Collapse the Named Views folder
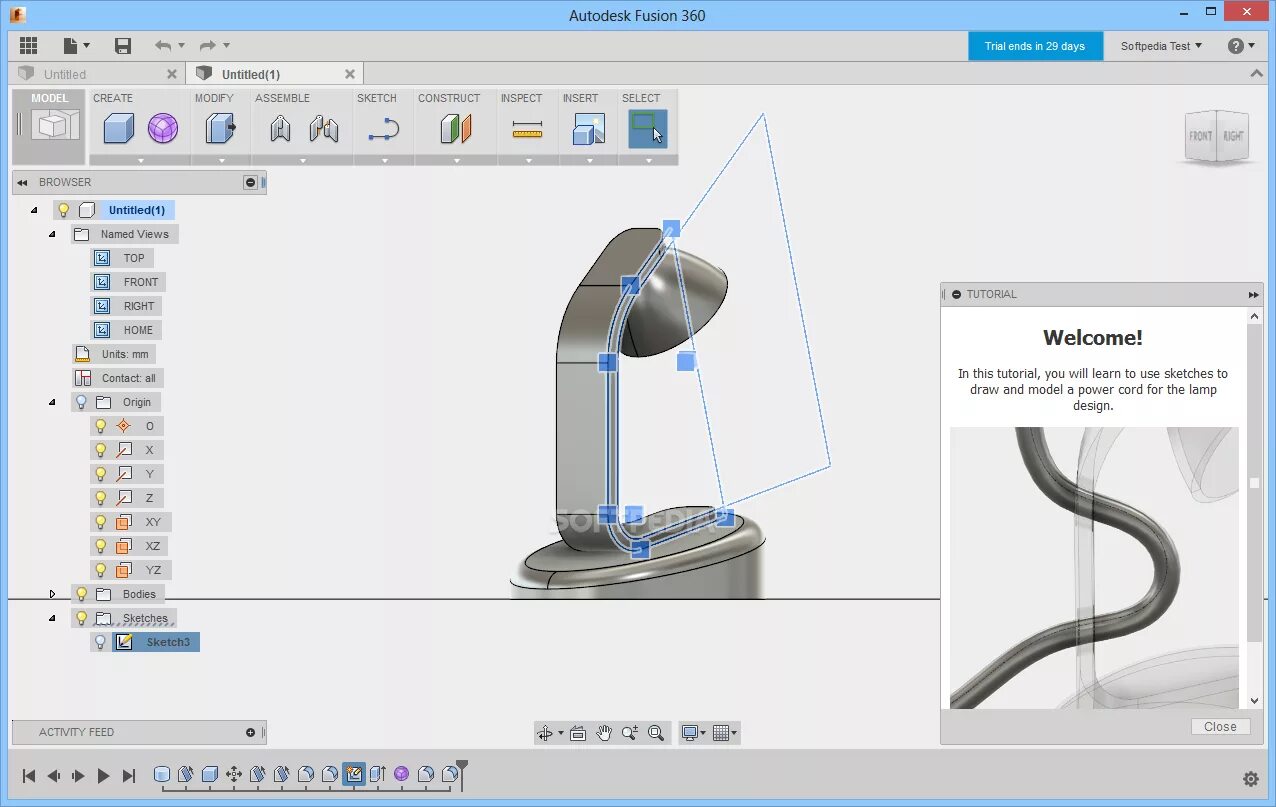This screenshot has width=1276, height=807. click(53, 234)
